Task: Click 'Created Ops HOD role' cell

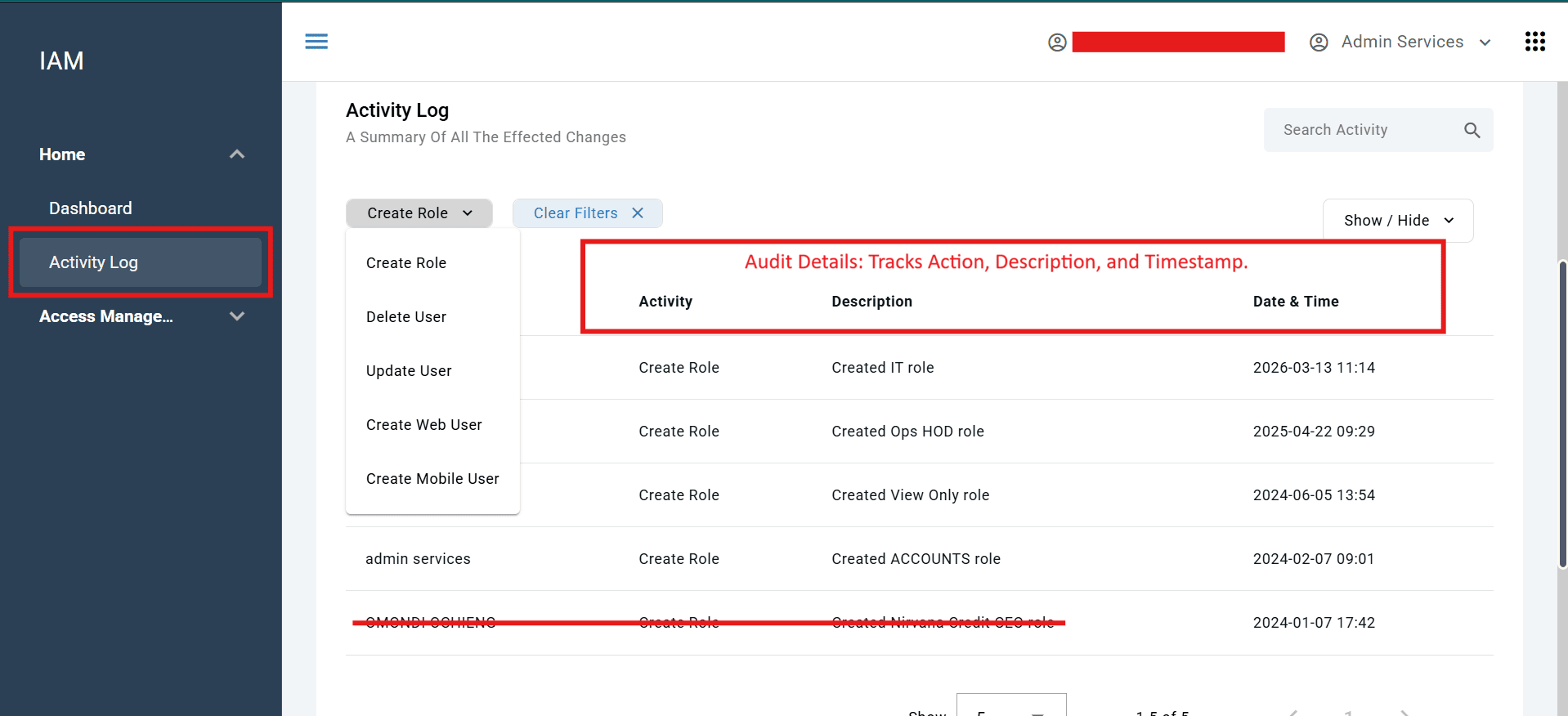Action: (x=907, y=432)
